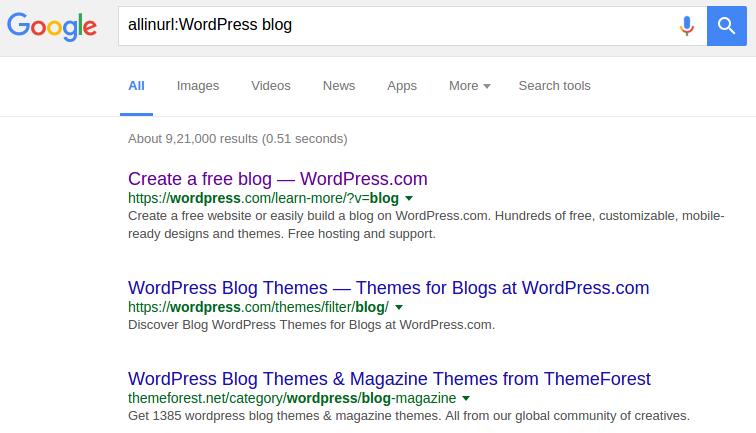Open 'WordPress Blog Themes — Themes for Blogs' result
This screenshot has height=433, width=756.
(x=388, y=288)
